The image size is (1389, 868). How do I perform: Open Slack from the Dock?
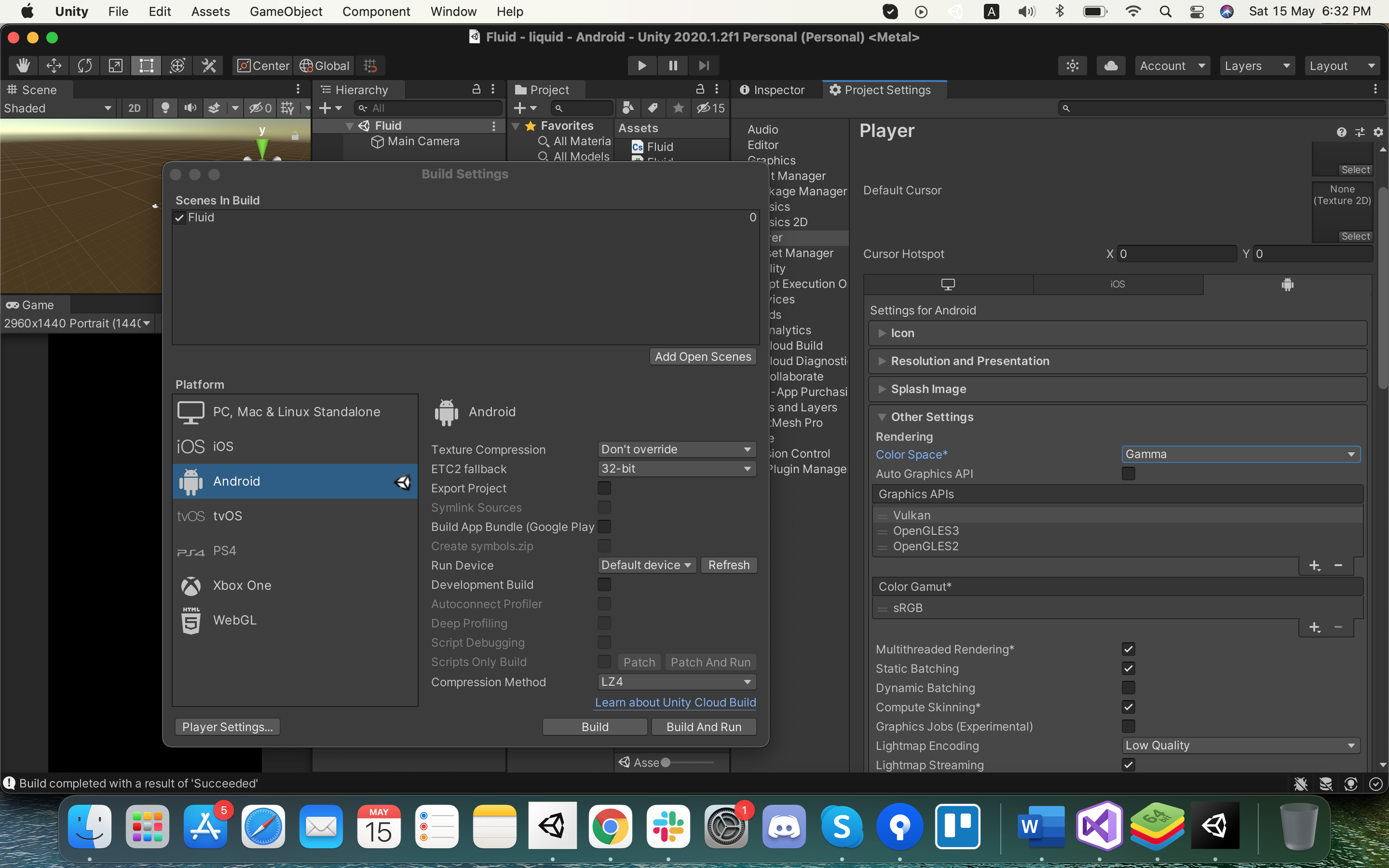[x=668, y=826]
